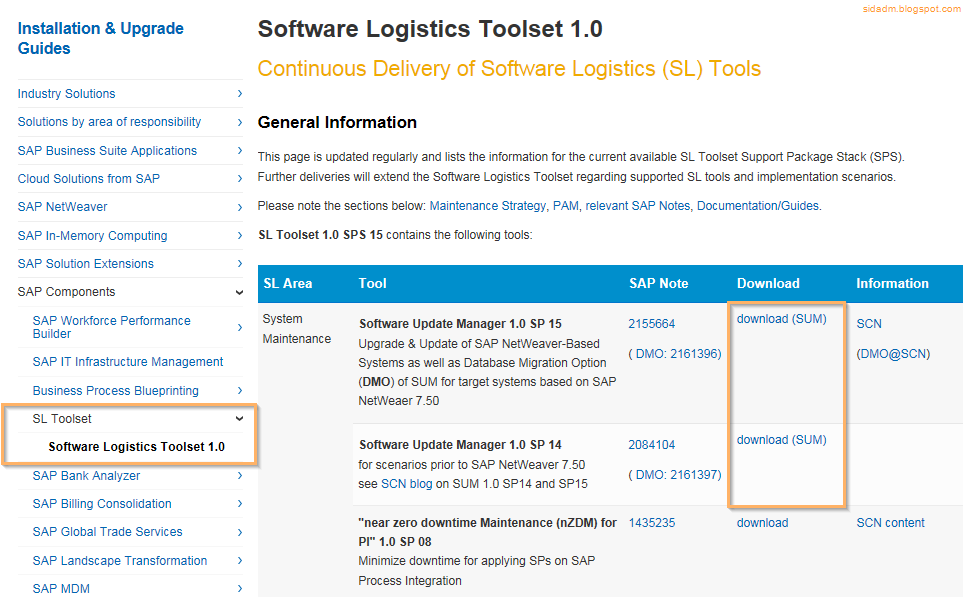This screenshot has width=971, height=597.
Task: Open the Maintenance Strategy link
Action: pyautogui.click(x=487, y=206)
